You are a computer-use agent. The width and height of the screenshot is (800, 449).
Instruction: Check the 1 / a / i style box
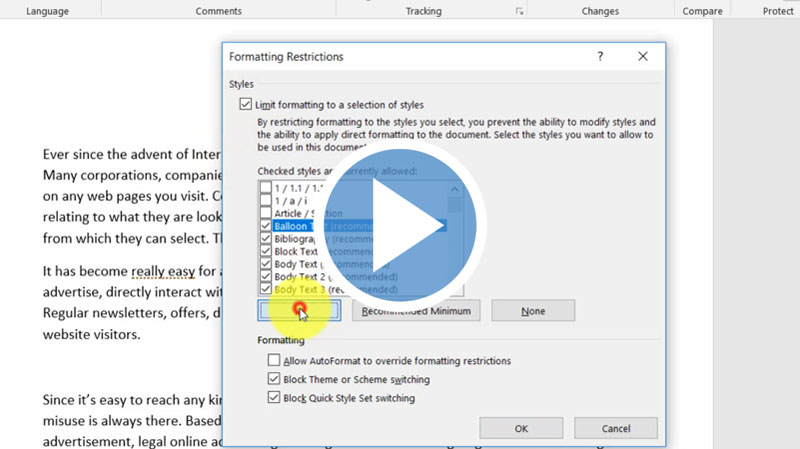[265, 200]
